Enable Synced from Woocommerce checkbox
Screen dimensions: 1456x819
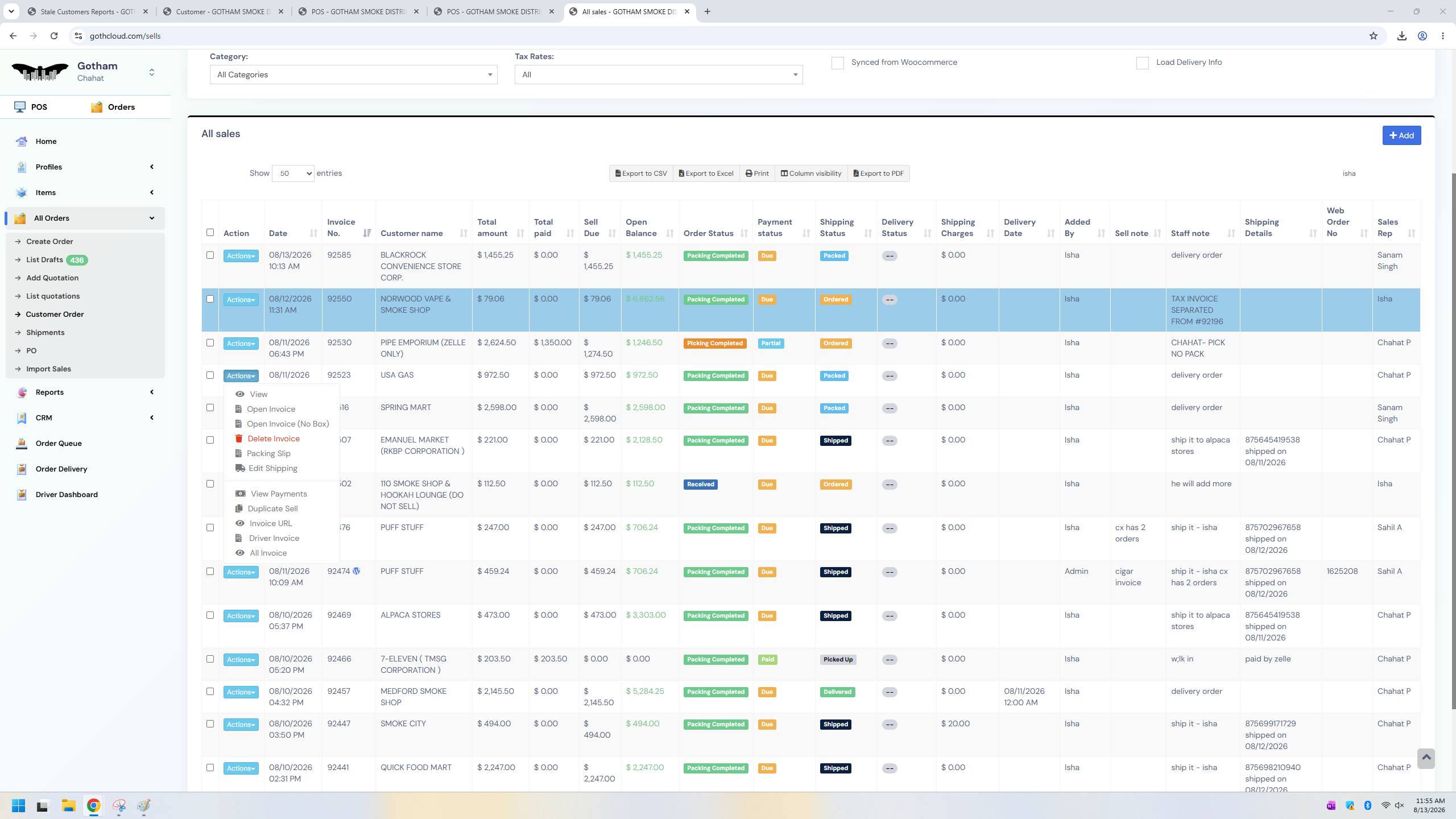[x=838, y=63]
